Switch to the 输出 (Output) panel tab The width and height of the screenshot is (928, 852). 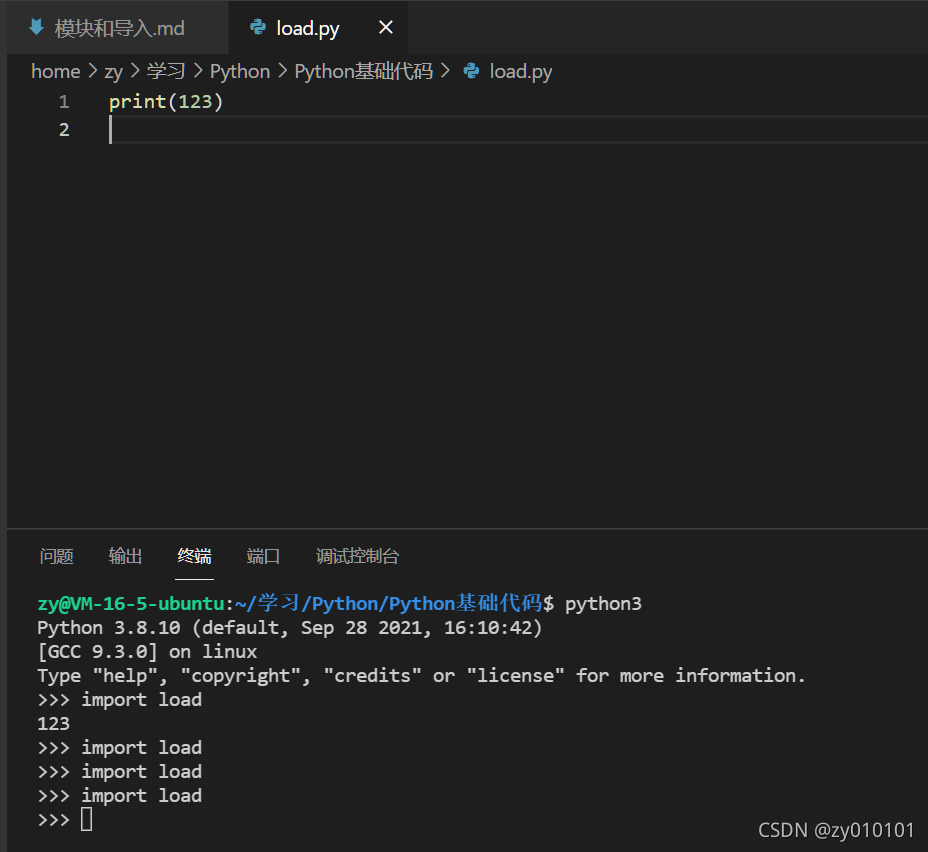[x=126, y=556]
